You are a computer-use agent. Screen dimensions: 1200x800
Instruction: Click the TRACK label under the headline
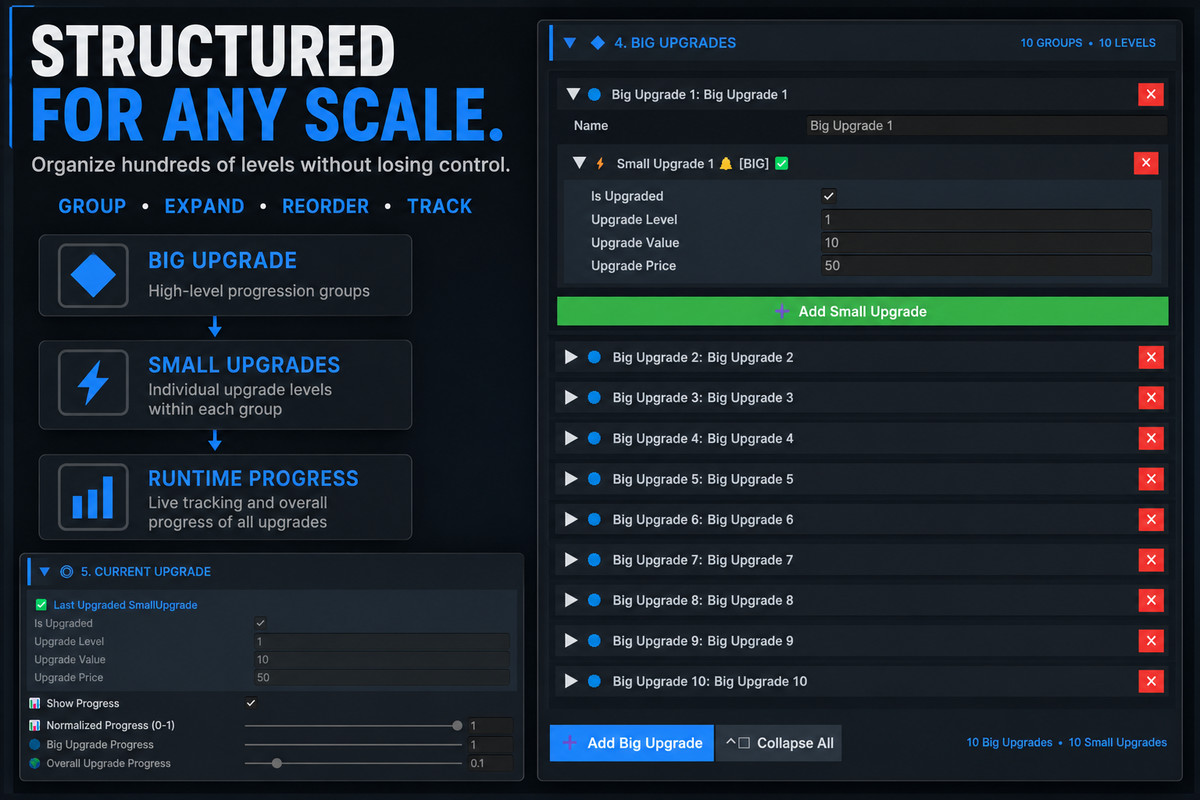pos(439,206)
